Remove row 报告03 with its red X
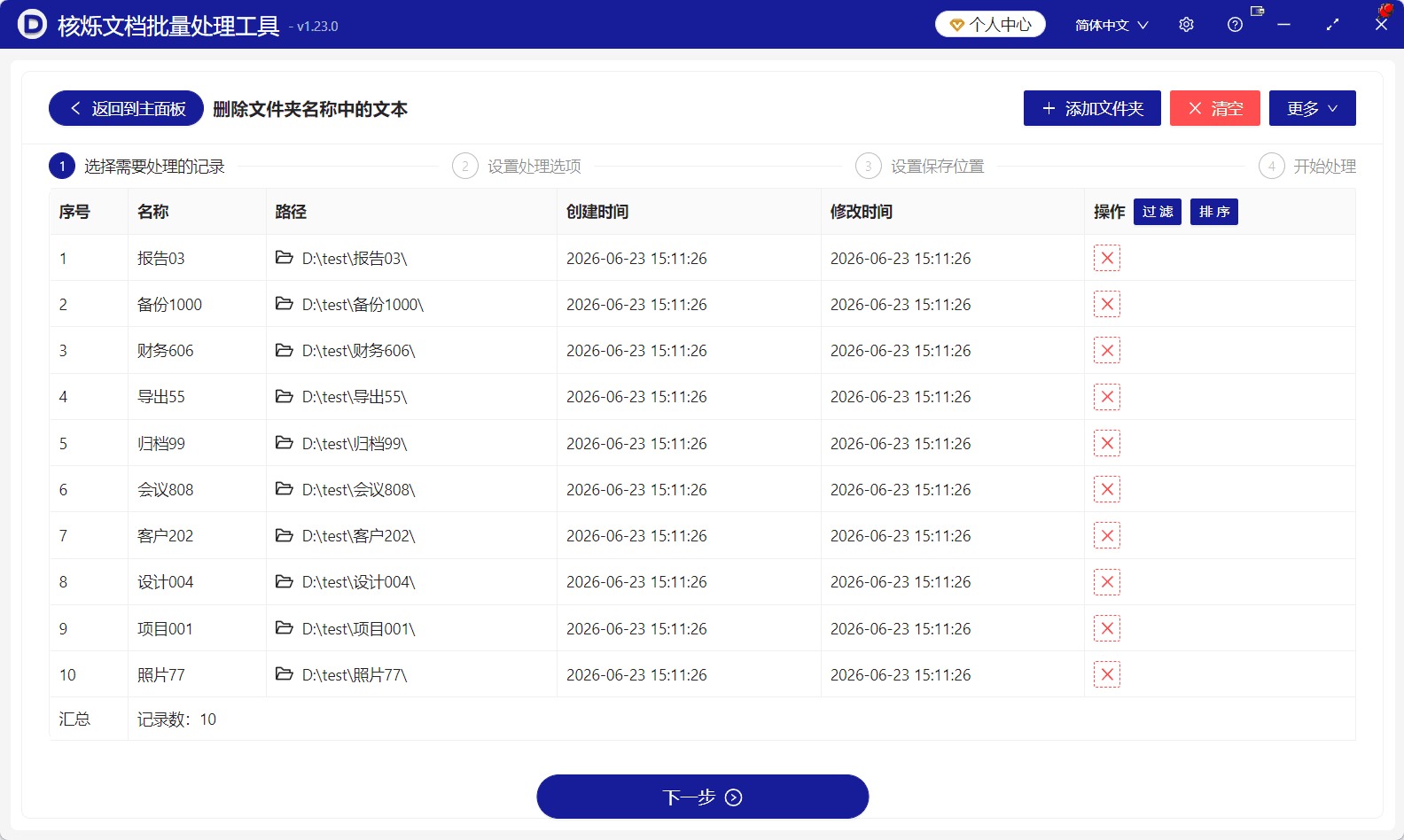1404x840 pixels. click(1107, 258)
